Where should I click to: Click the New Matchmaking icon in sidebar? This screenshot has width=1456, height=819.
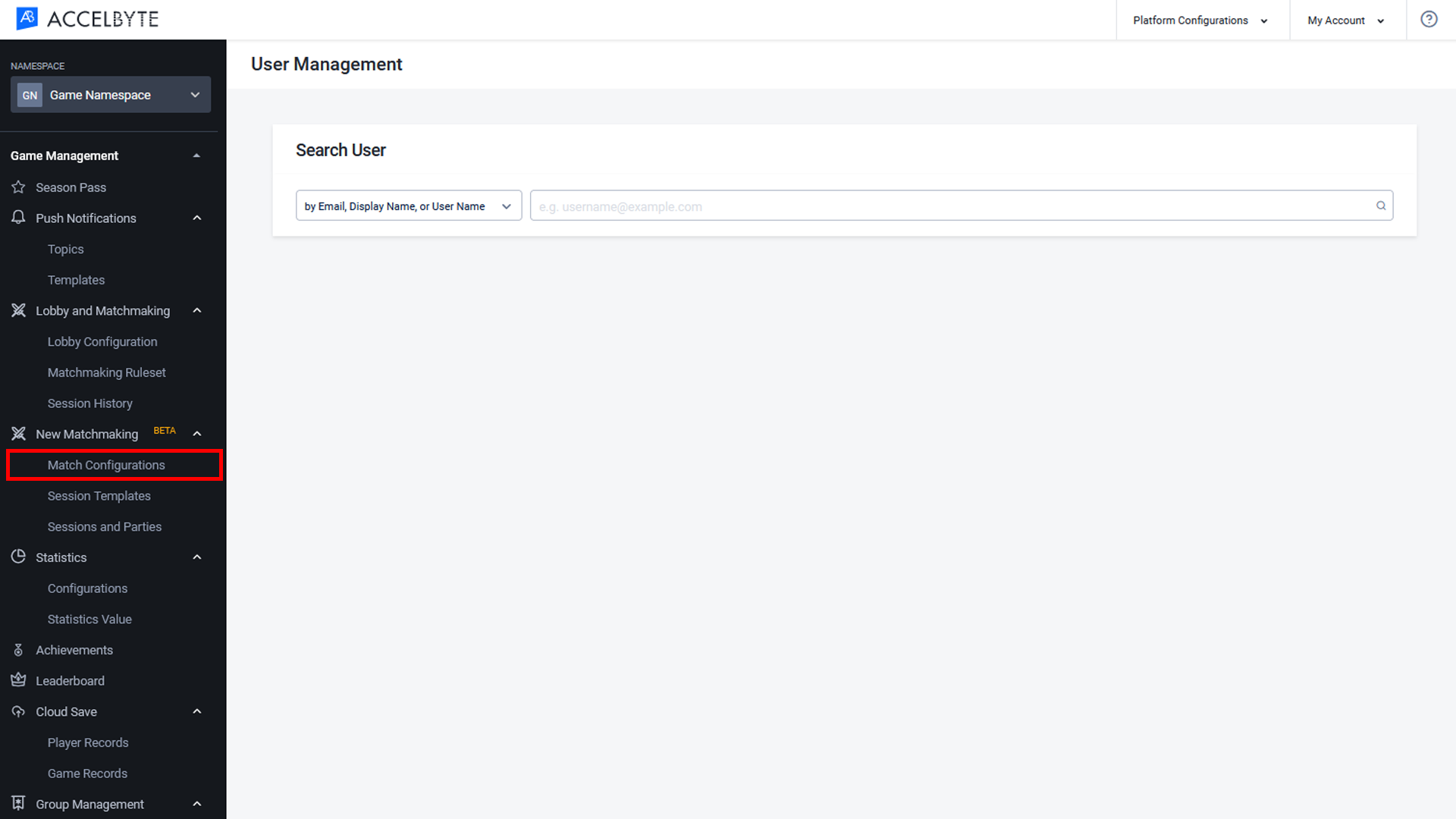(x=17, y=433)
